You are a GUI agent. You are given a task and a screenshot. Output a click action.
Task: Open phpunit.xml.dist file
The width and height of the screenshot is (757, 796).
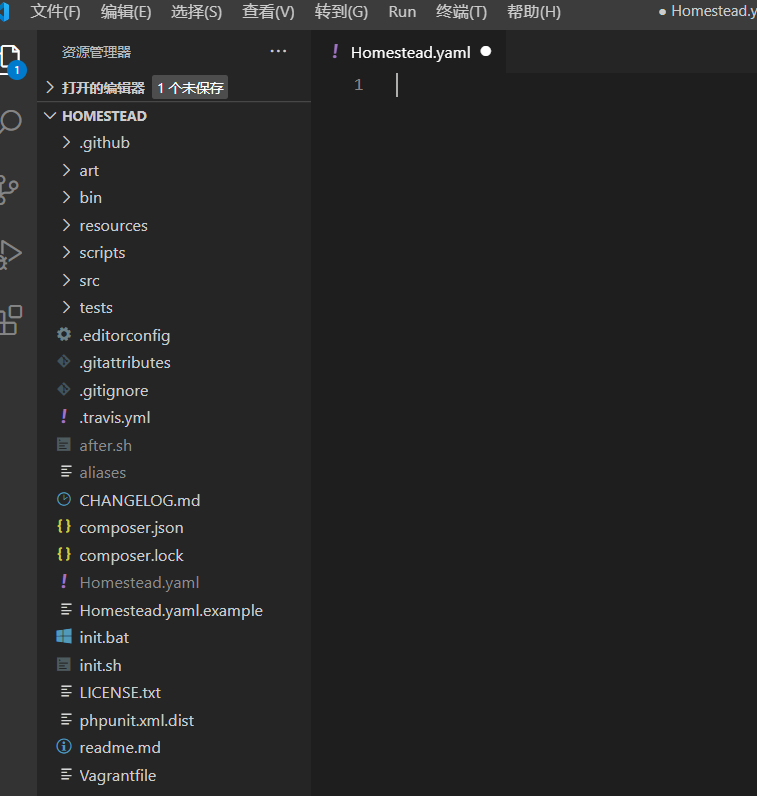point(137,720)
